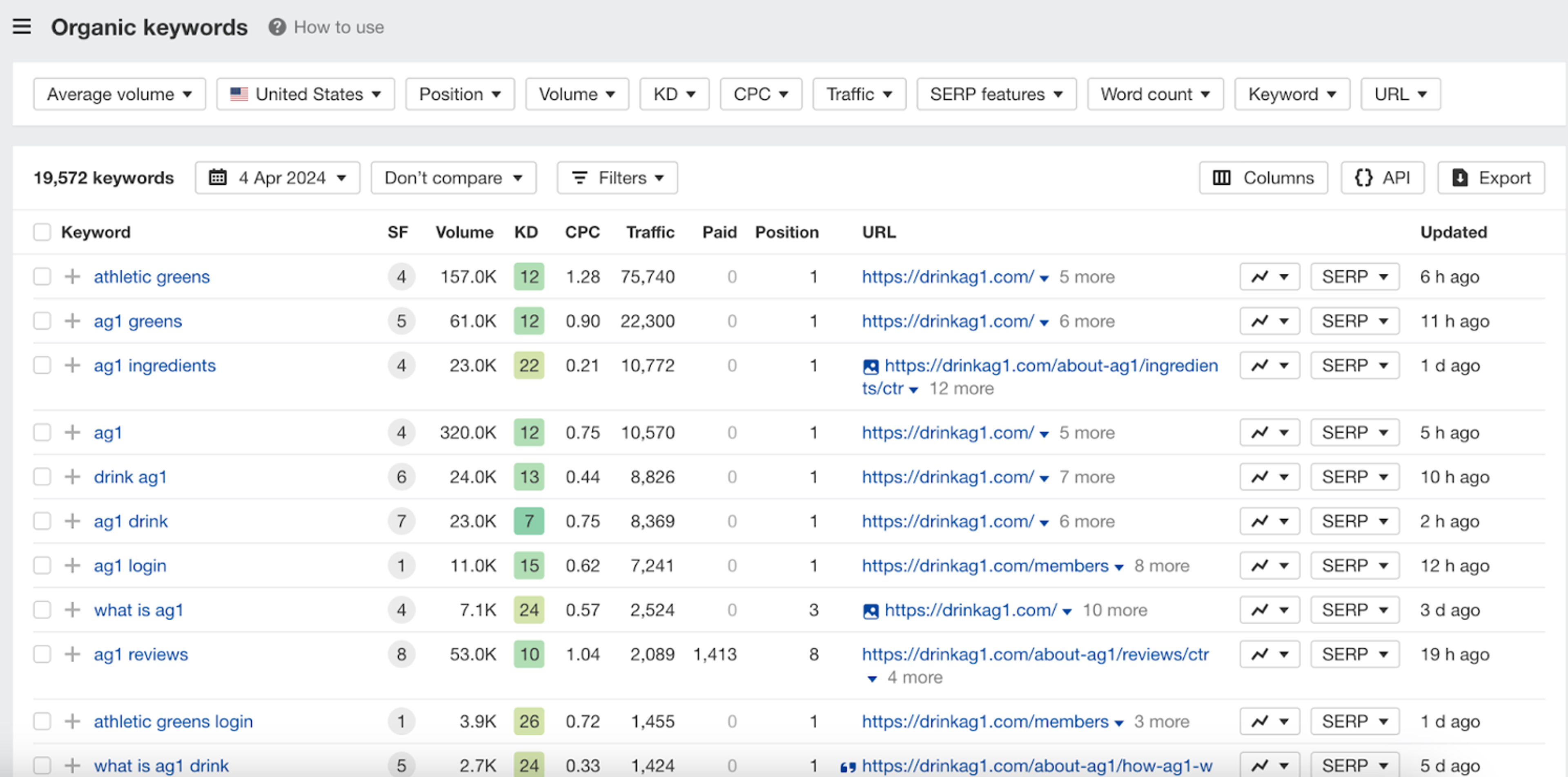
Task: Open the SERP button for what is ag1
Action: [1354, 610]
